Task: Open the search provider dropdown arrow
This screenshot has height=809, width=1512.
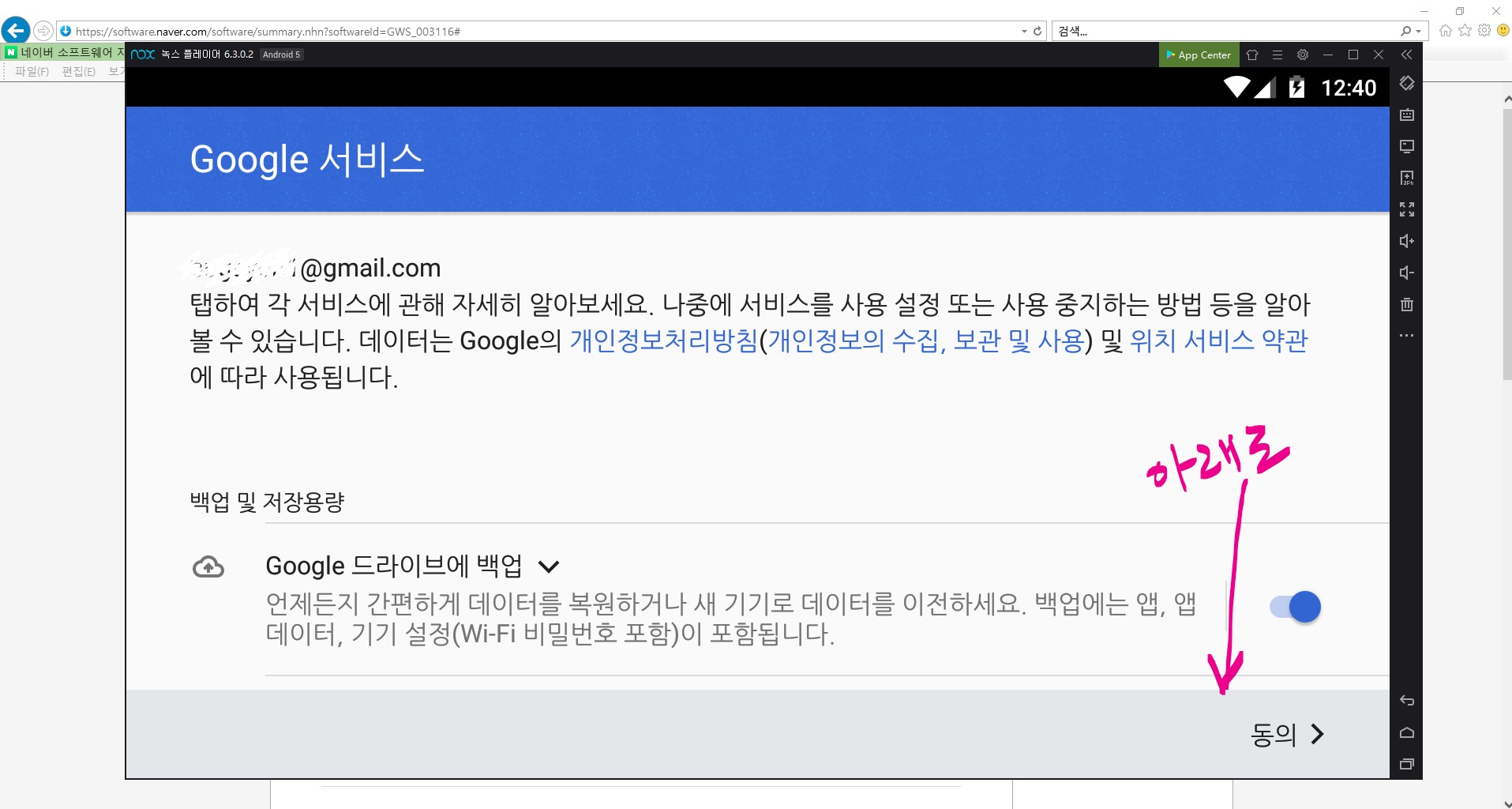Action: pos(1419,32)
